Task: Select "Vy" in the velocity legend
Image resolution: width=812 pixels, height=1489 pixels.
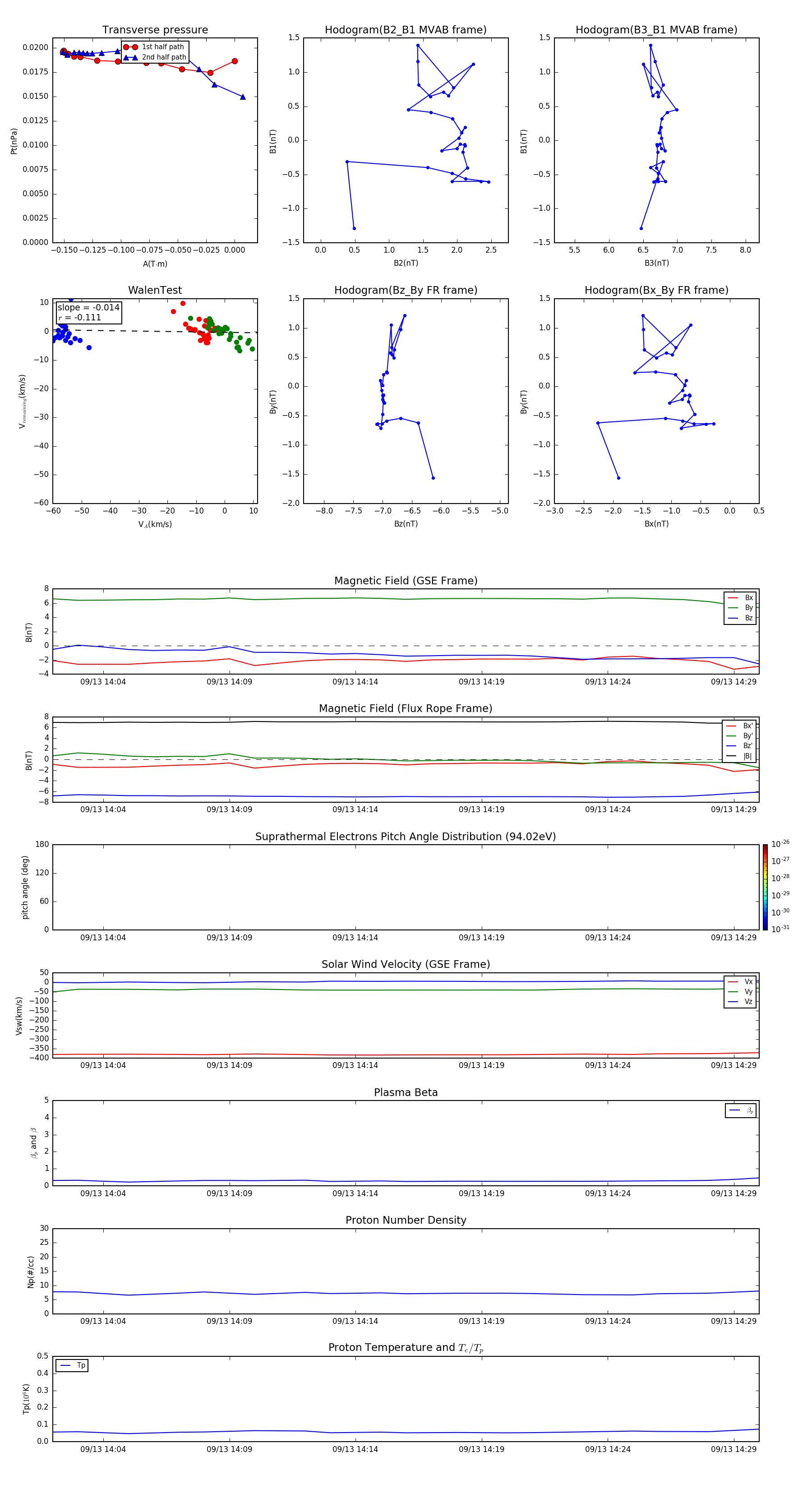Action: point(740,991)
